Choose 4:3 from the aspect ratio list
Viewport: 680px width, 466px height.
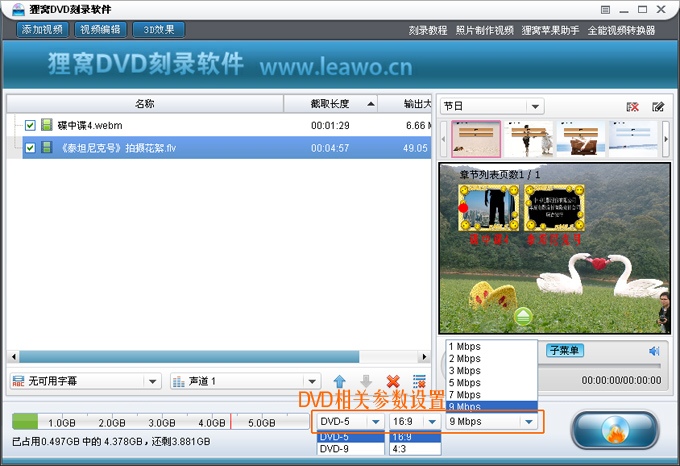tap(415, 449)
